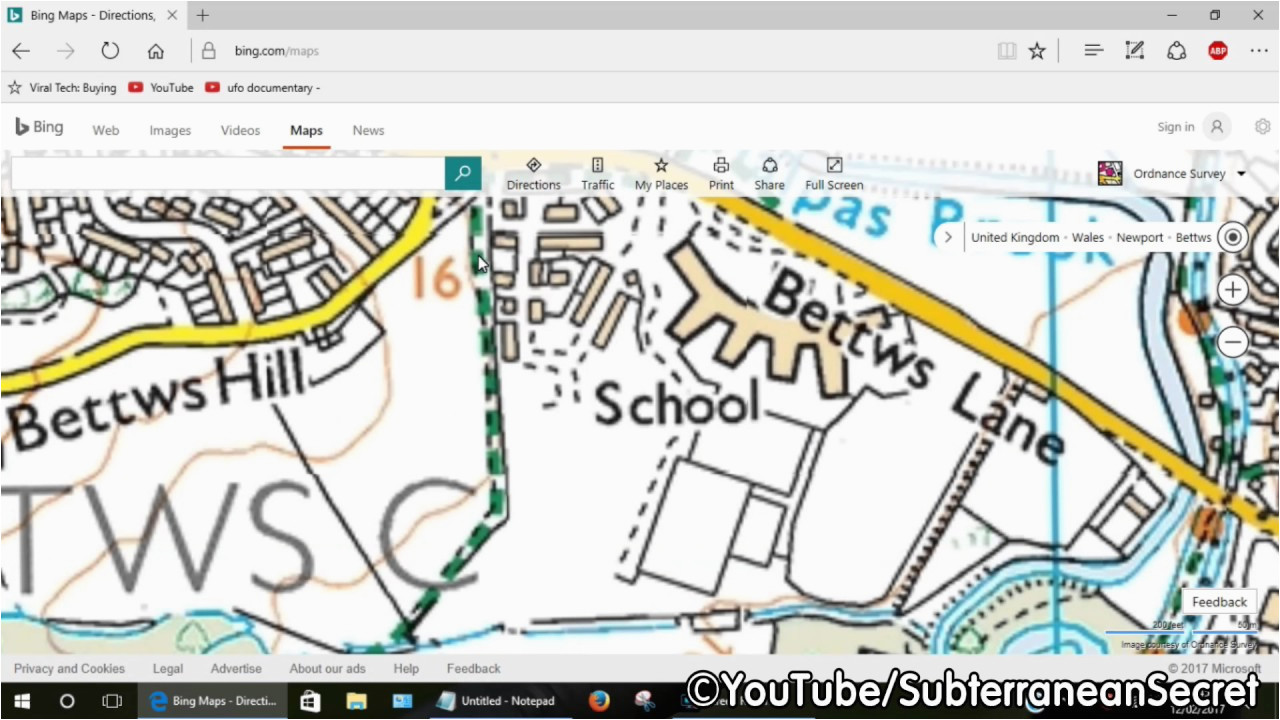
Task: Click the Sign in link
Action: 1176,127
